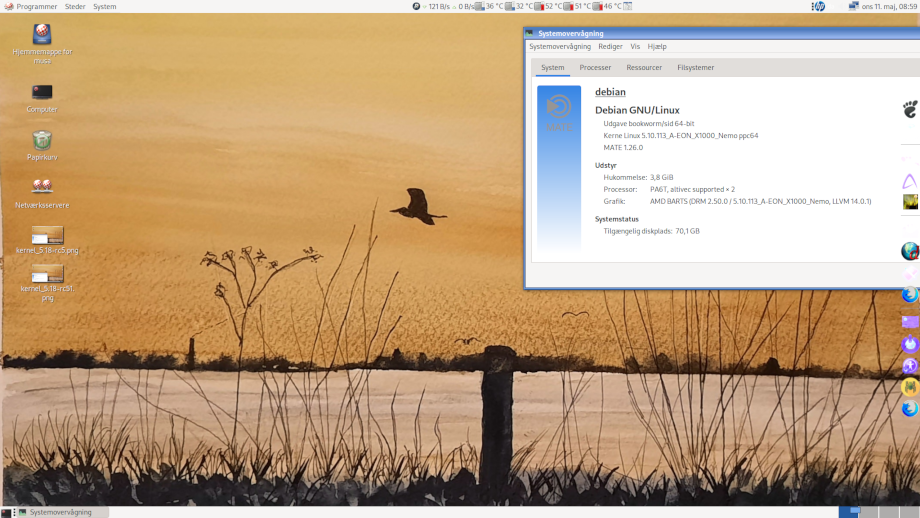Select kernel_5.18-rc5.png file thumbnail
This screenshot has height=518, width=920.
coord(47,236)
